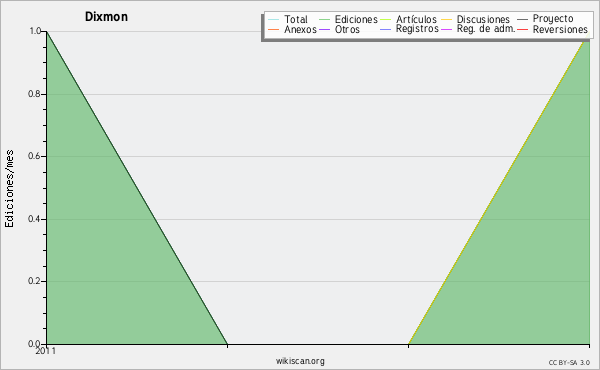Click the Anexos legend label
The image size is (600, 370).
[300, 29]
